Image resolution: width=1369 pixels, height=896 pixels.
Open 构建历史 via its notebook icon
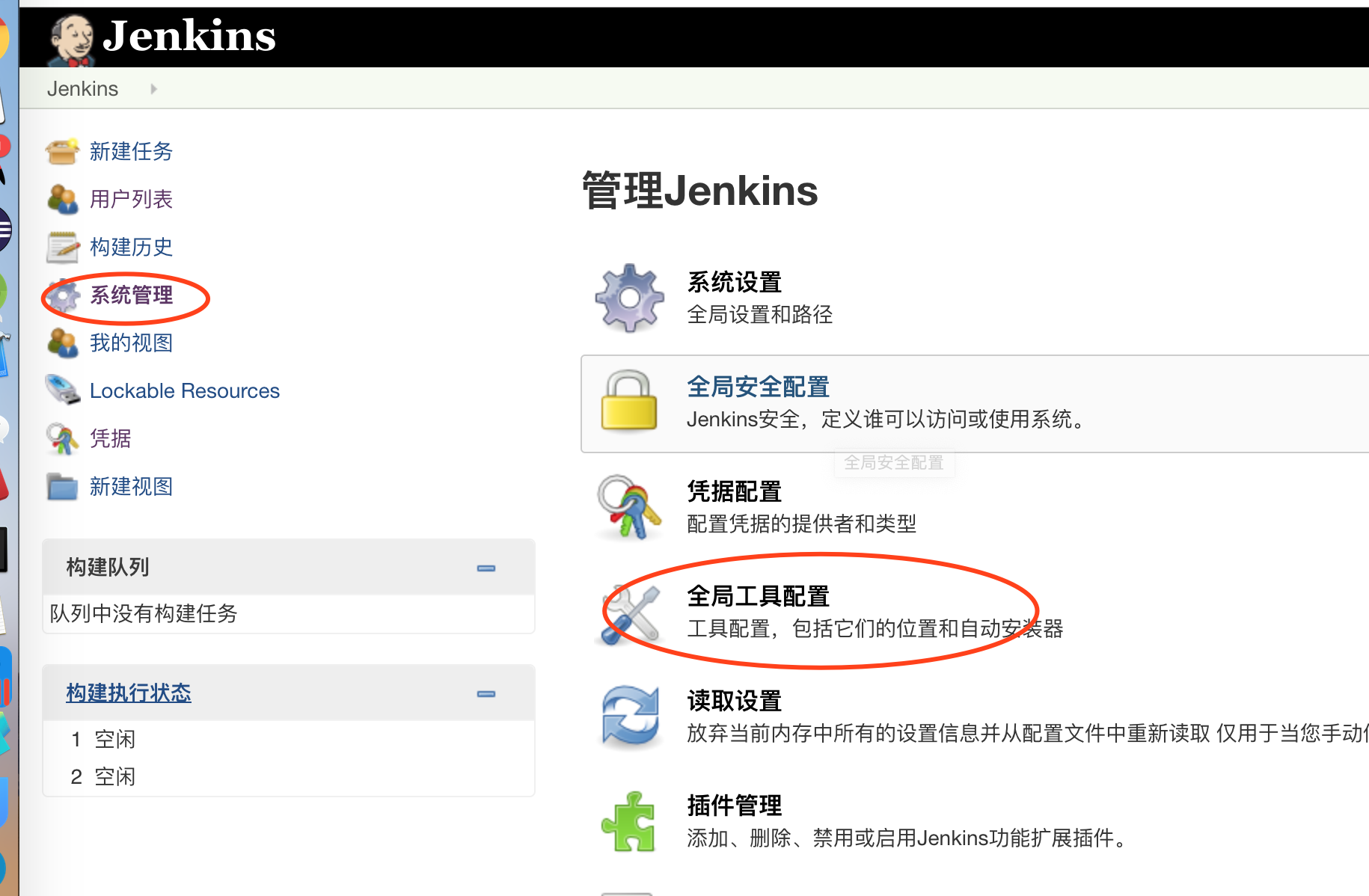click(x=62, y=246)
